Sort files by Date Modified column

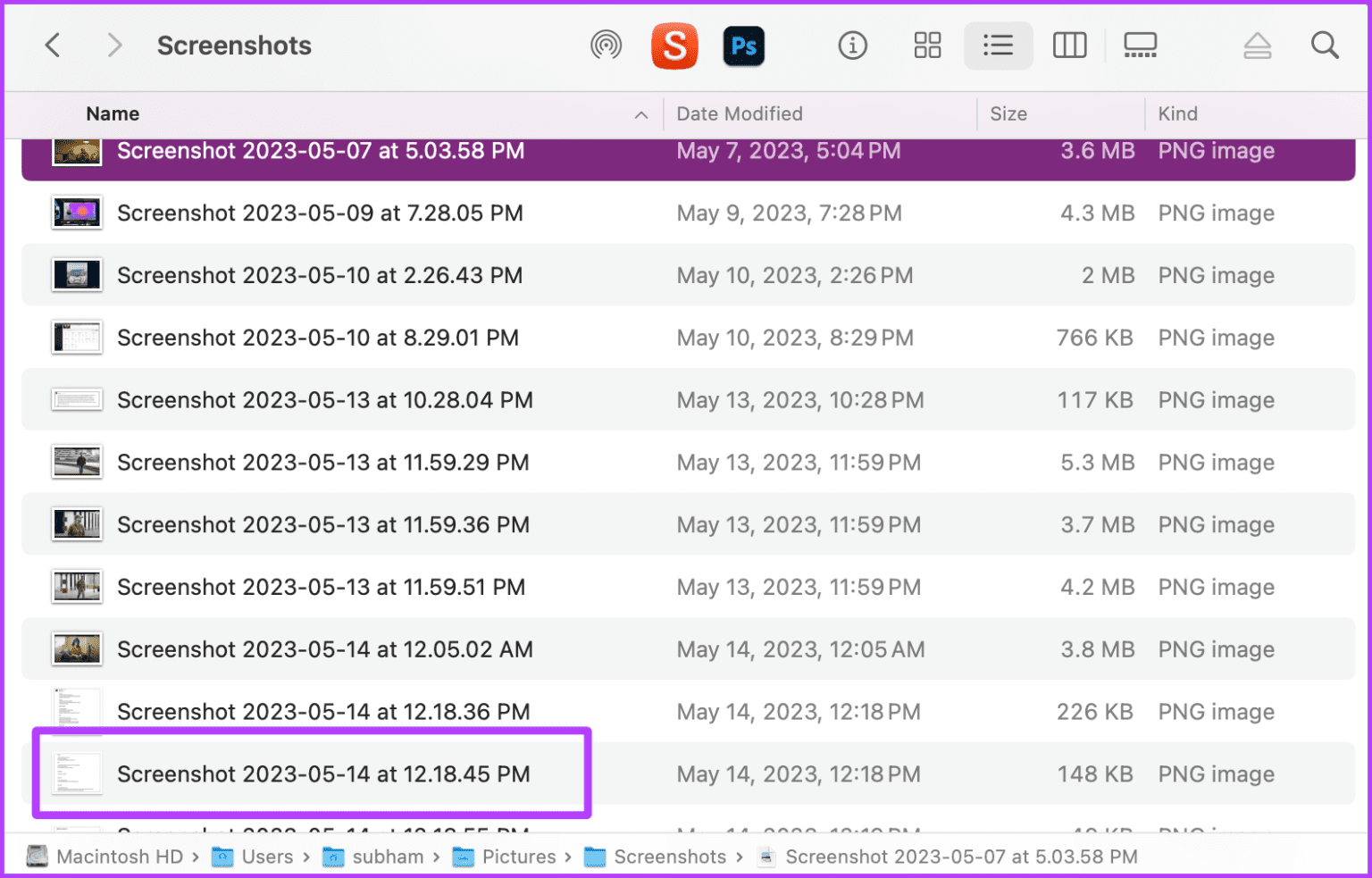740,114
